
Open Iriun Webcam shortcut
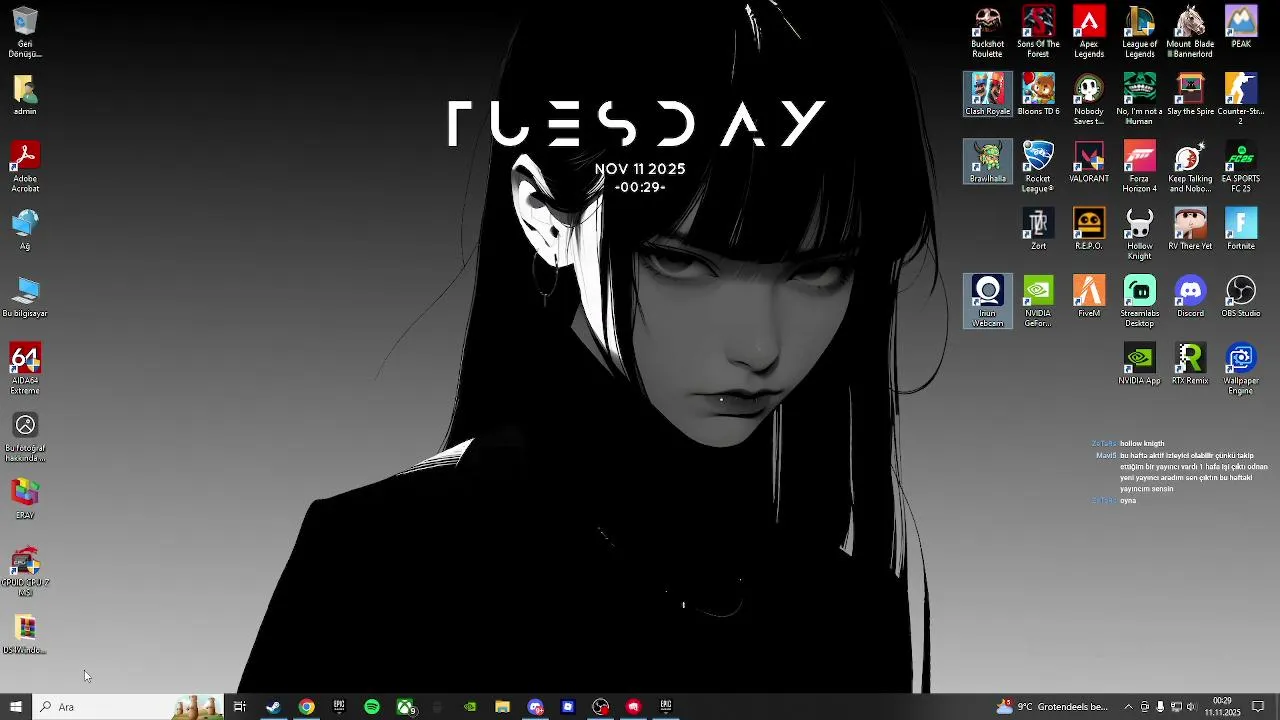[x=987, y=300]
